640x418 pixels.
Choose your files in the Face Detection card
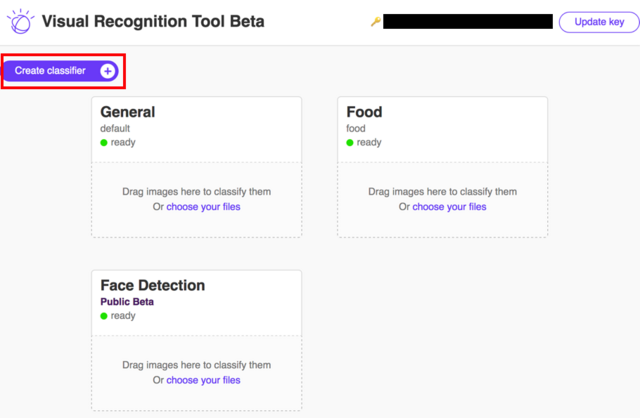coord(203,380)
